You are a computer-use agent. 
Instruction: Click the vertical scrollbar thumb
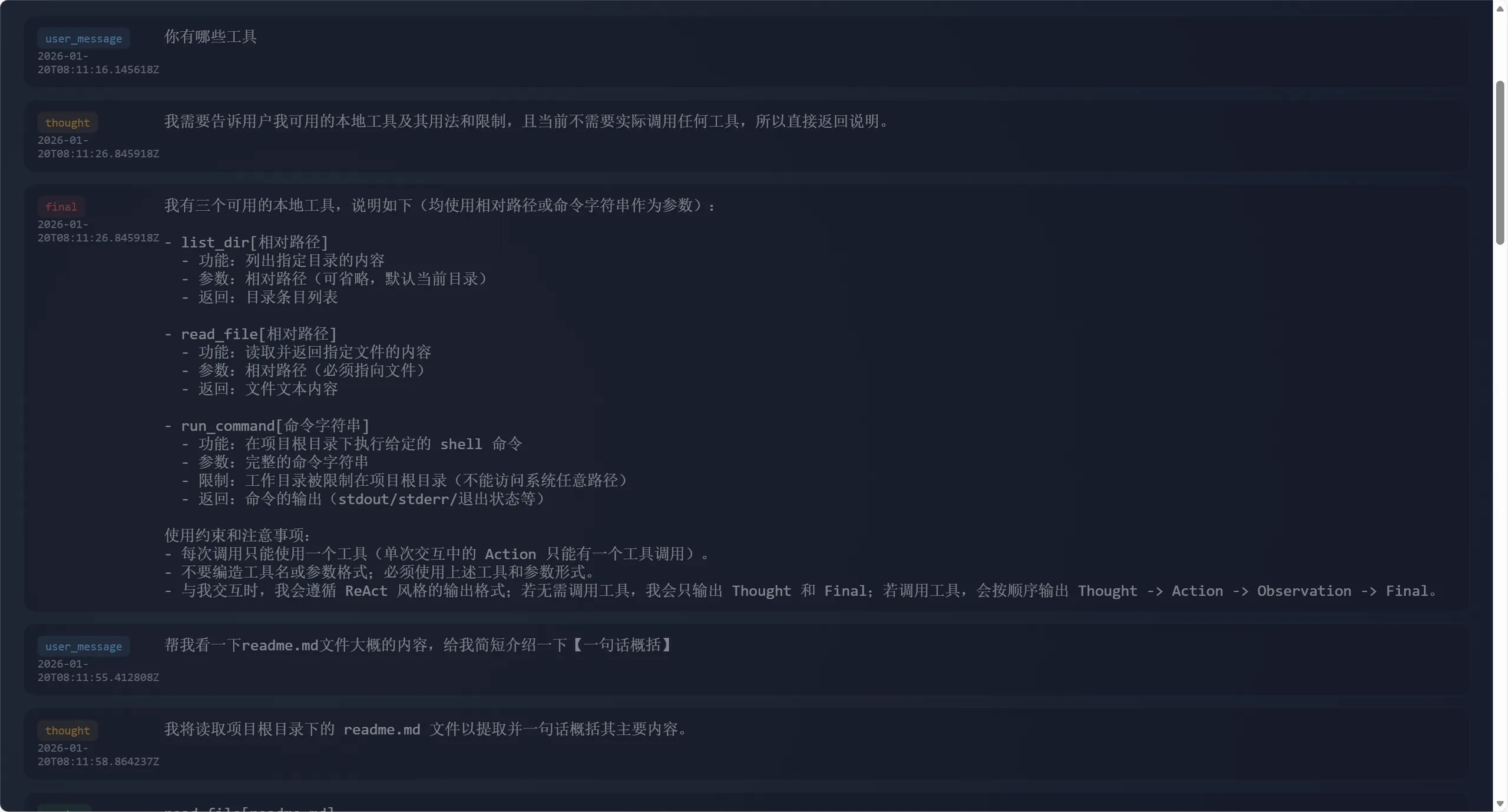(x=1500, y=163)
